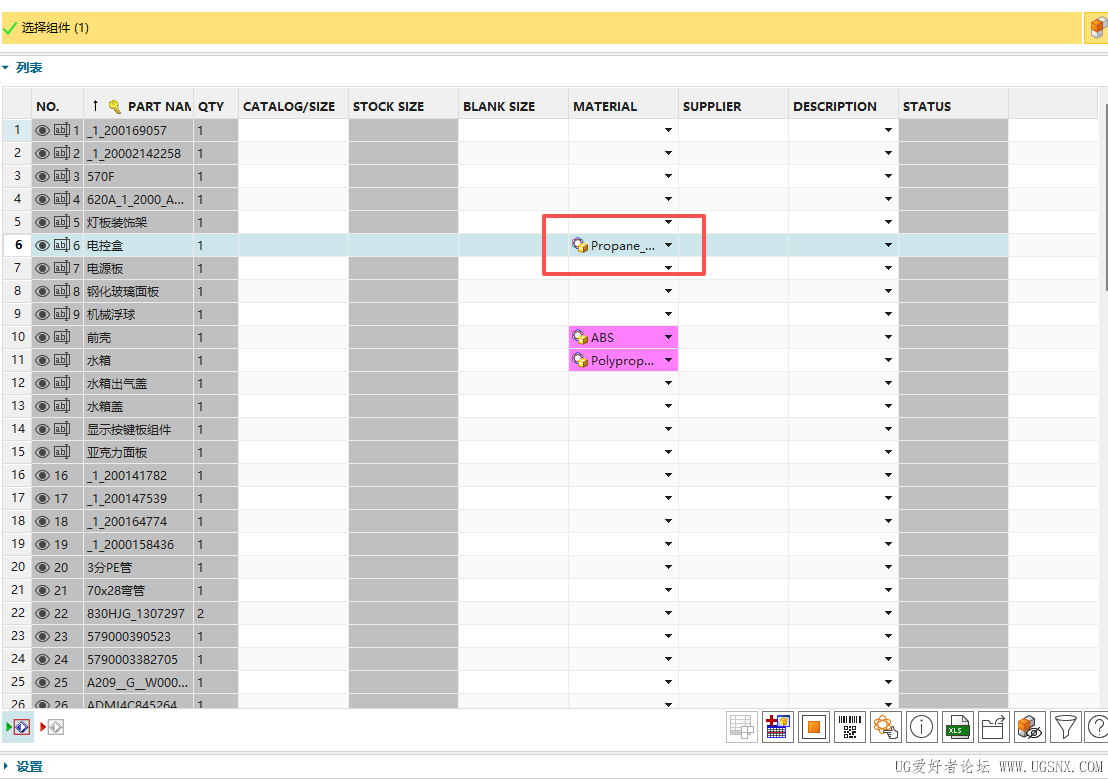Screen dimensions: 1108x779
Task: Toggle visibility eye for 电控盒 row
Action: [42, 245]
